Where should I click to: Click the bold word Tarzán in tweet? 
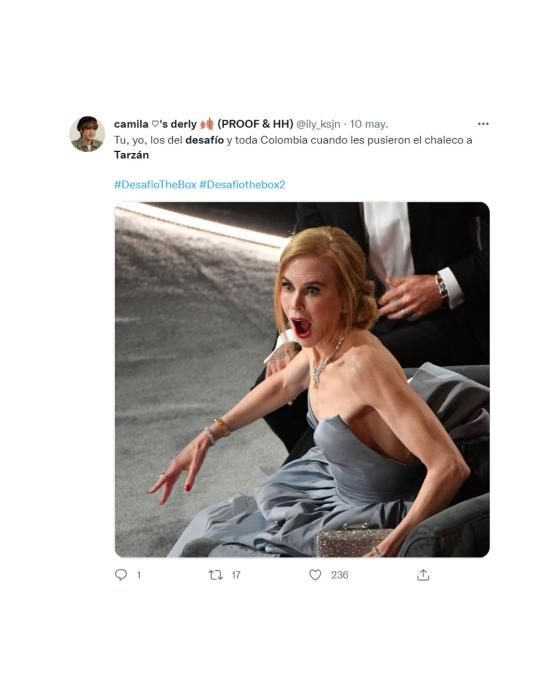(131, 155)
